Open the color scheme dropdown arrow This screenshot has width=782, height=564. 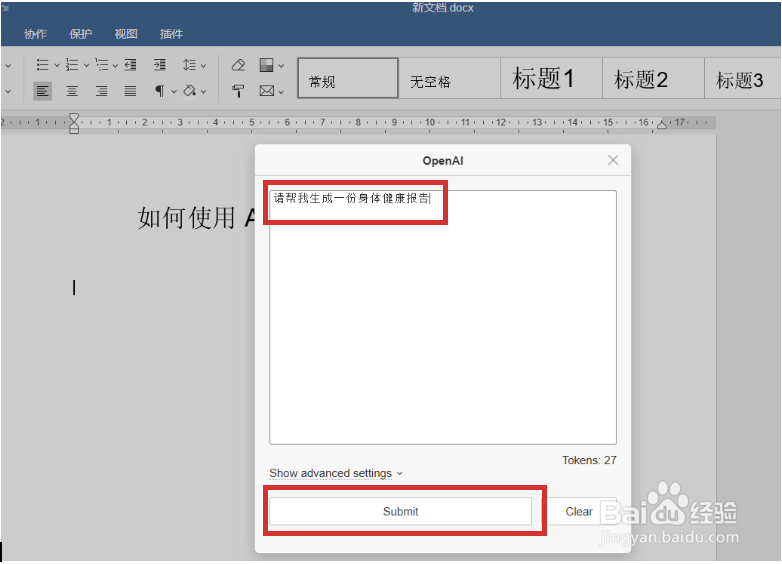[281, 65]
